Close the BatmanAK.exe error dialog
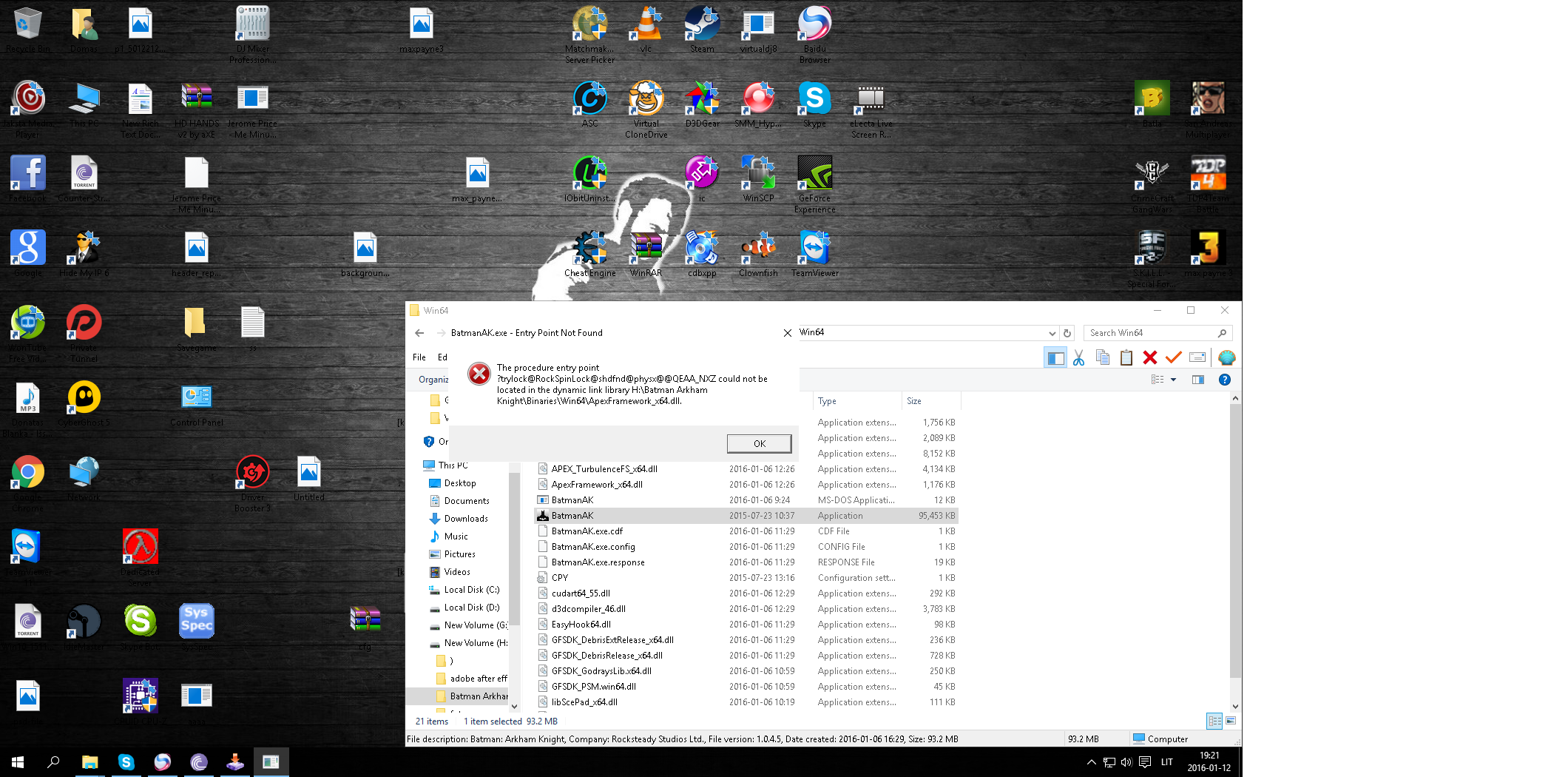The width and height of the screenshot is (1568, 777). coord(787,333)
